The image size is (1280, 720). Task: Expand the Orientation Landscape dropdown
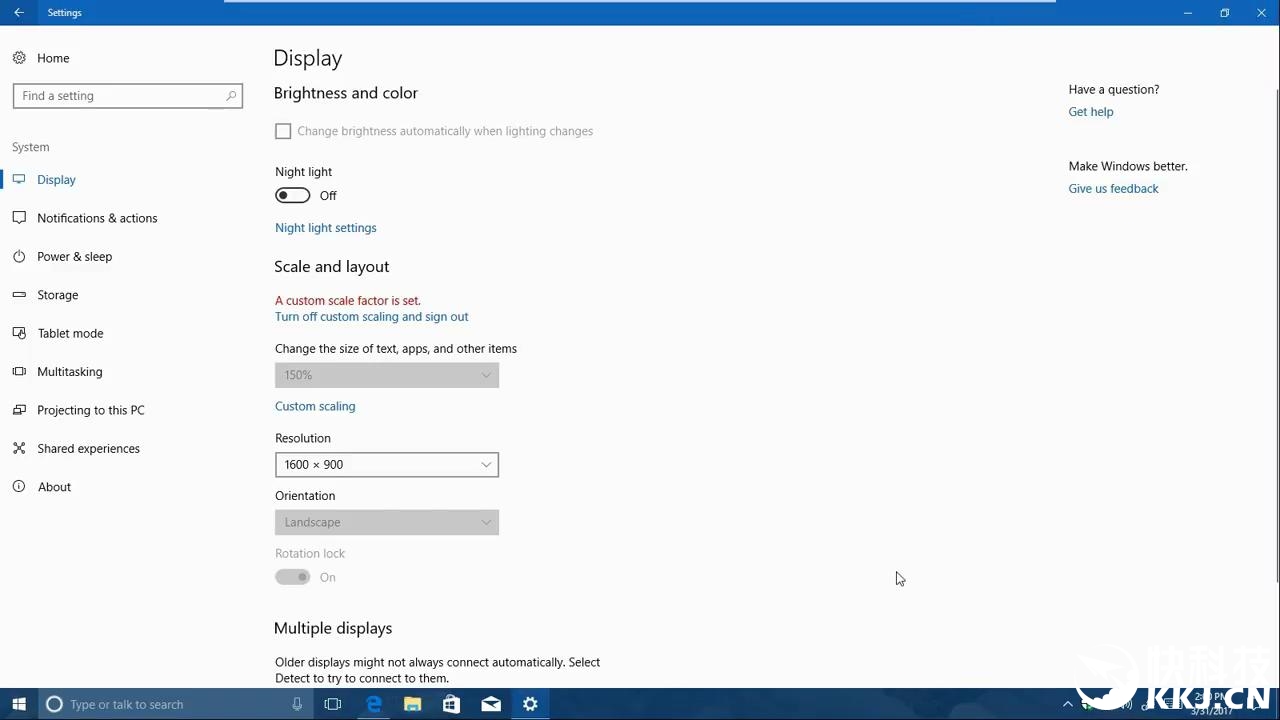[x=386, y=522]
